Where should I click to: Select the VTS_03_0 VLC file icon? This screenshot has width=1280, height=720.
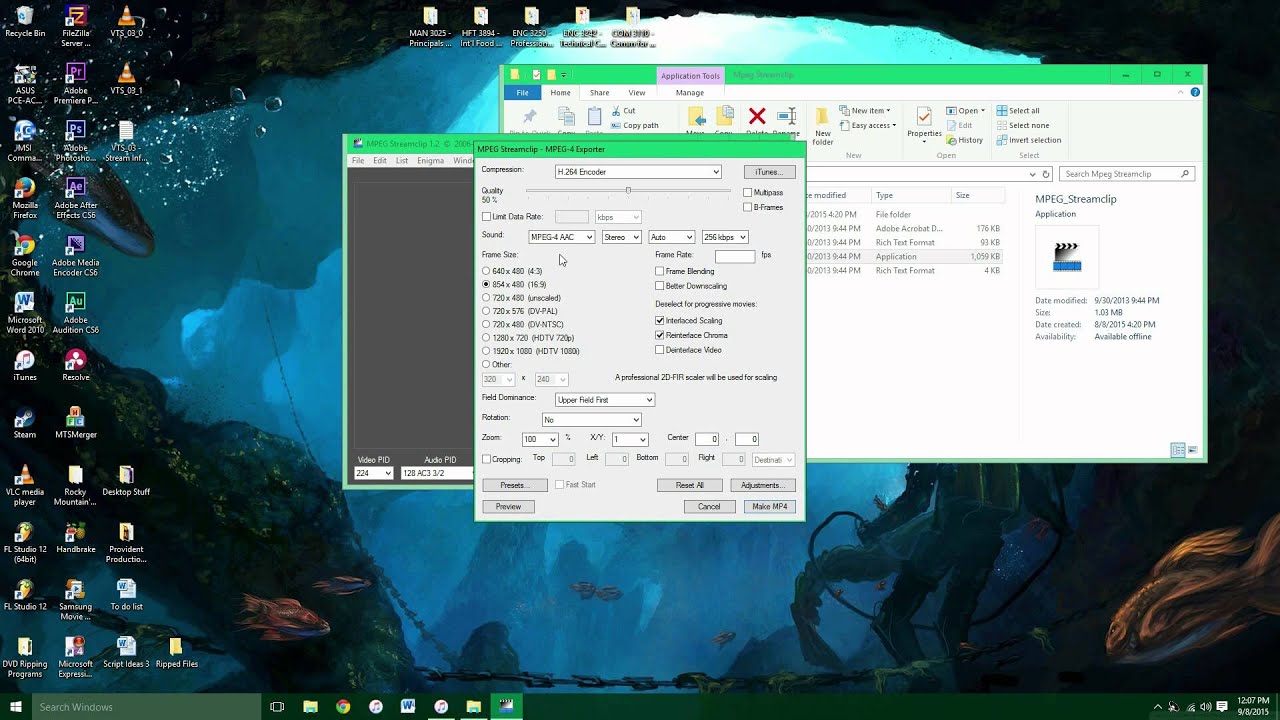coord(126,21)
